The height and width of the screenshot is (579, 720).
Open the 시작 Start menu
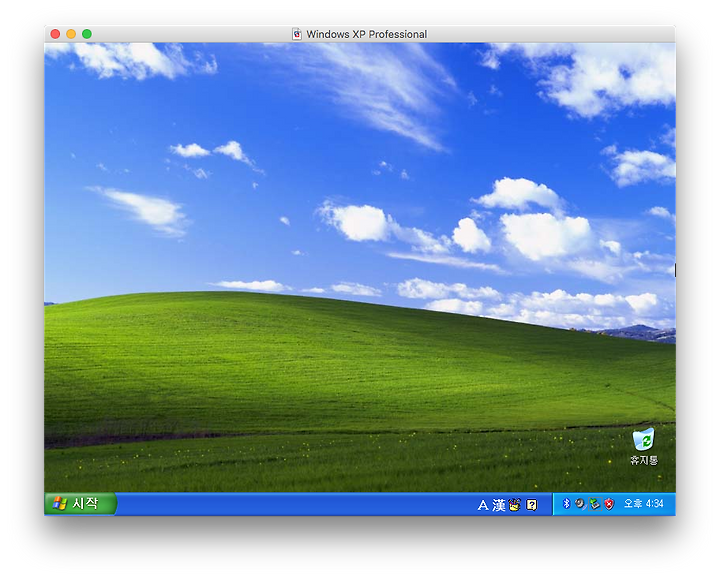80,504
